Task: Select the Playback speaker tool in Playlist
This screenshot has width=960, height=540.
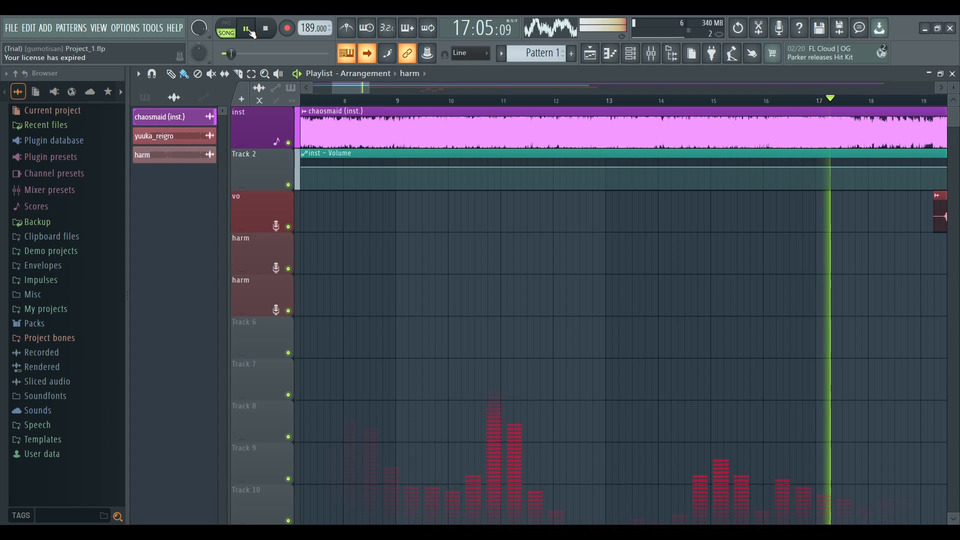Action: click(x=278, y=73)
